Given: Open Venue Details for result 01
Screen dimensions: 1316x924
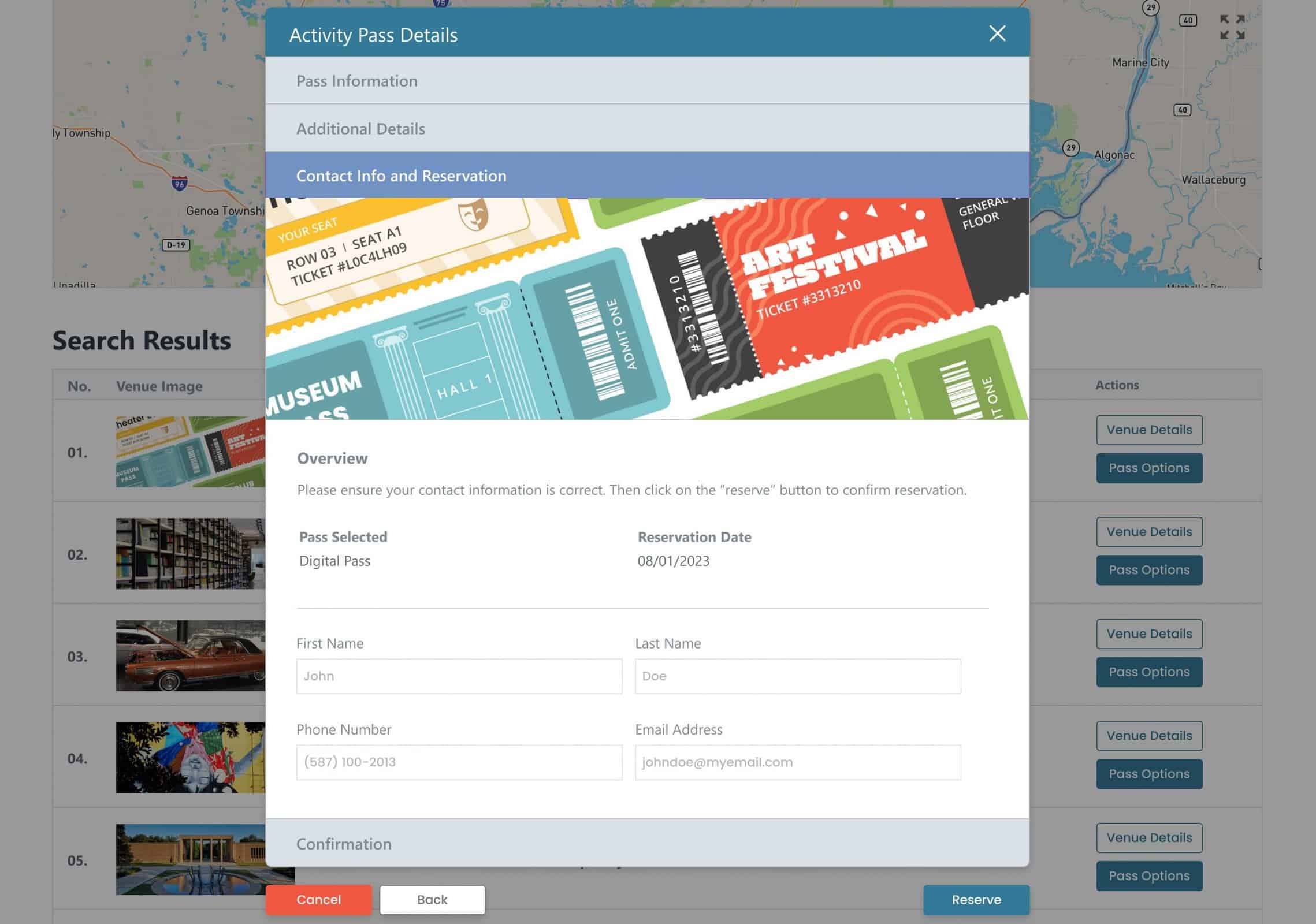Looking at the screenshot, I should coord(1148,430).
